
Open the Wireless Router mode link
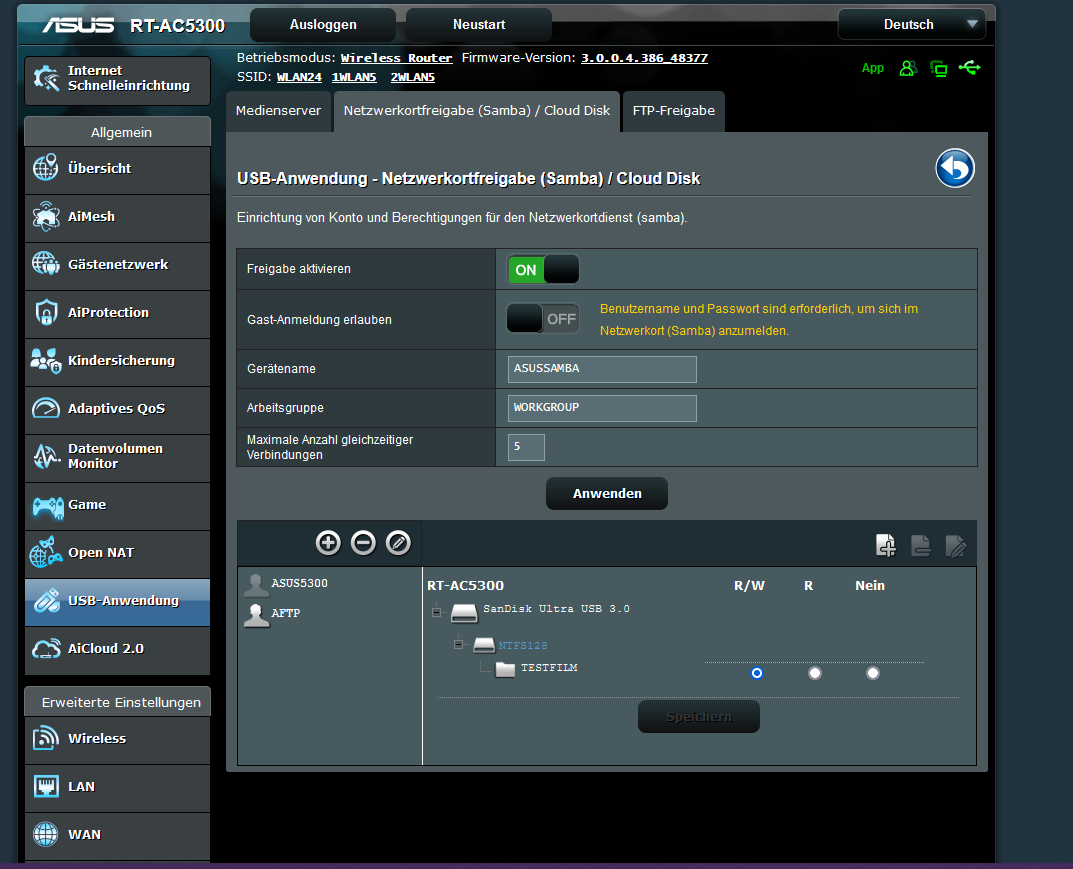point(396,58)
